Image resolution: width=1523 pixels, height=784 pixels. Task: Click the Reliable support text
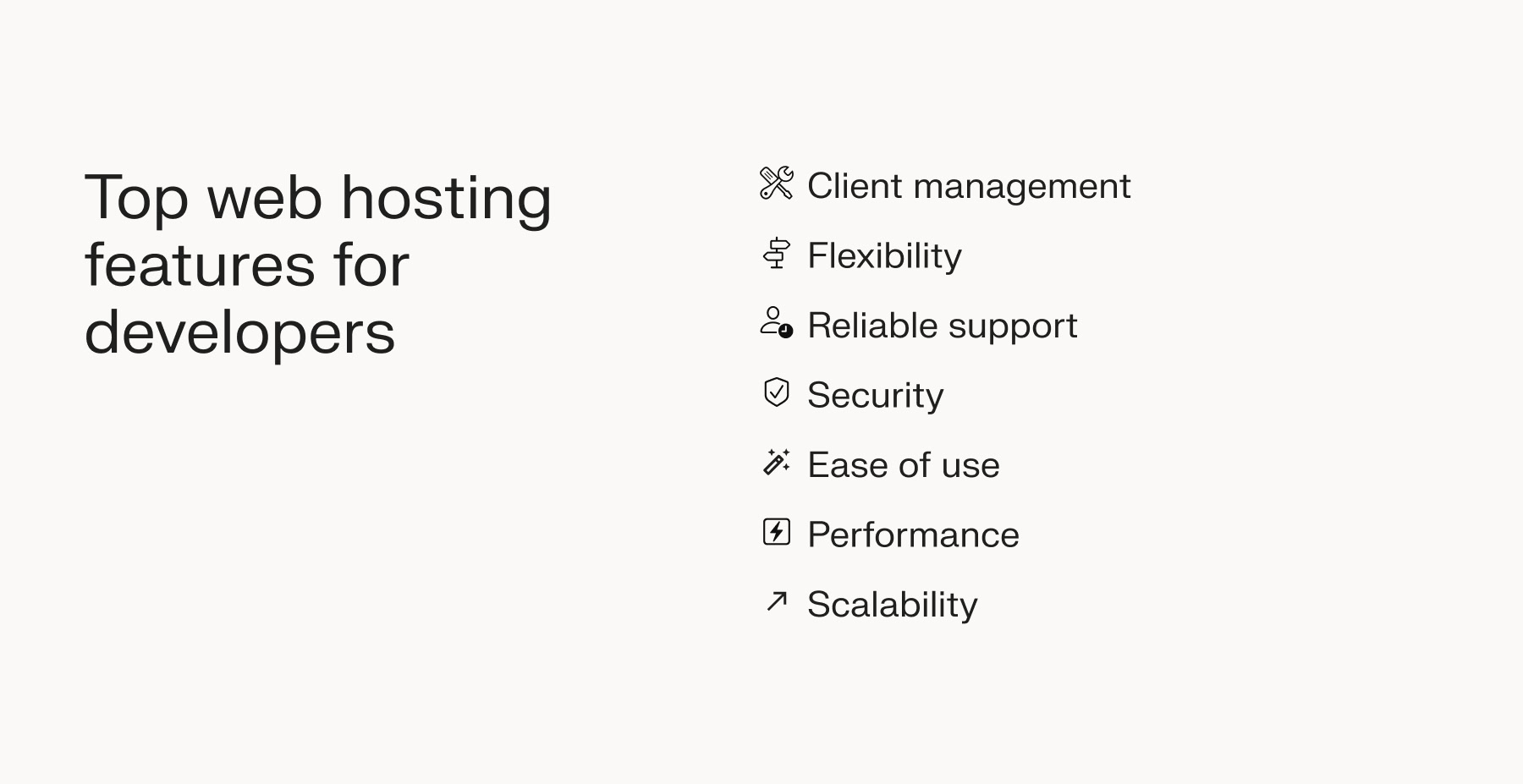point(942,326)
